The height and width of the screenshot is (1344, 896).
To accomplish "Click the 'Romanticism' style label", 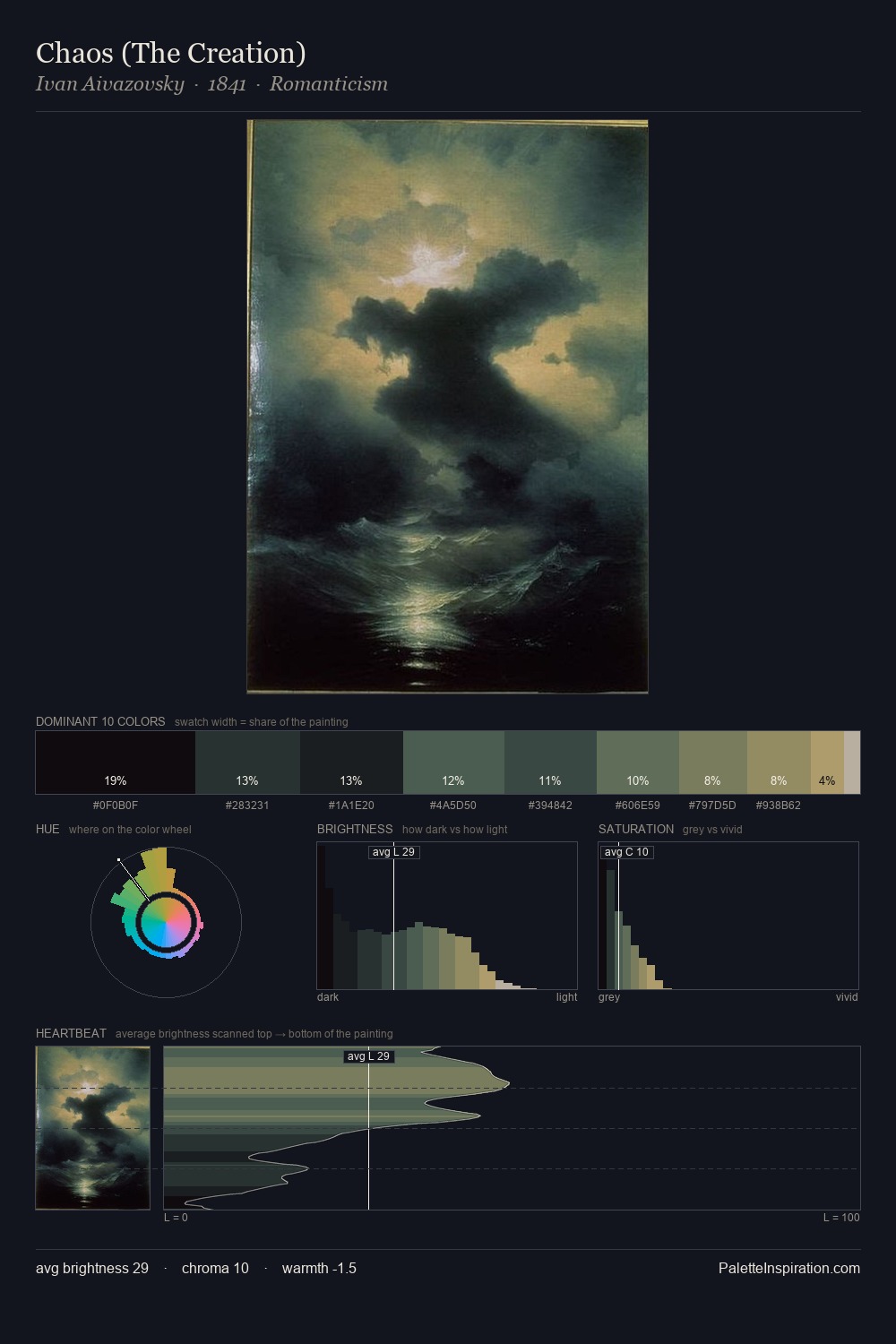I will click(x=329, y=84).
